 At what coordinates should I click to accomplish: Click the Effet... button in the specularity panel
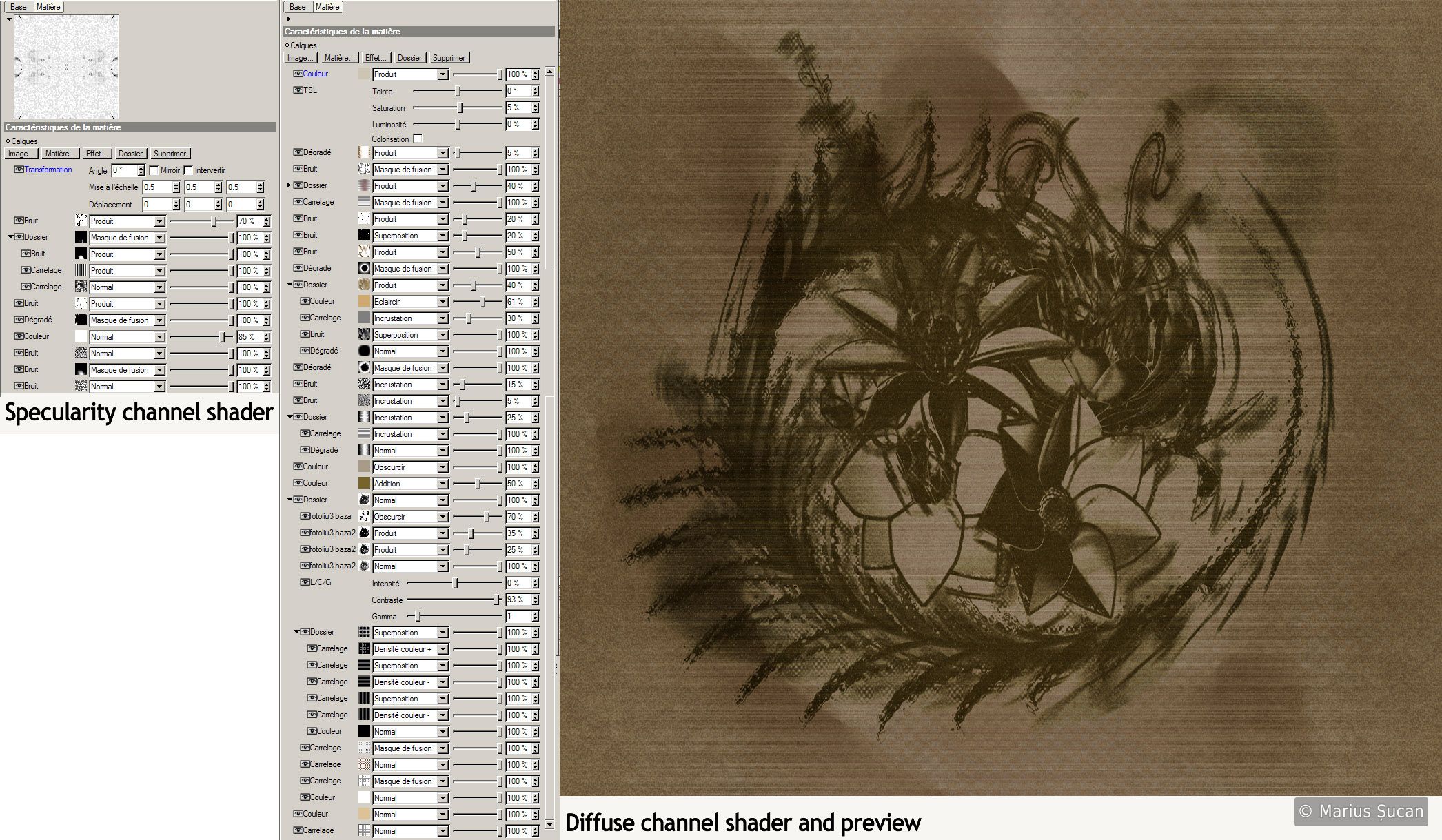pos(97,154)
